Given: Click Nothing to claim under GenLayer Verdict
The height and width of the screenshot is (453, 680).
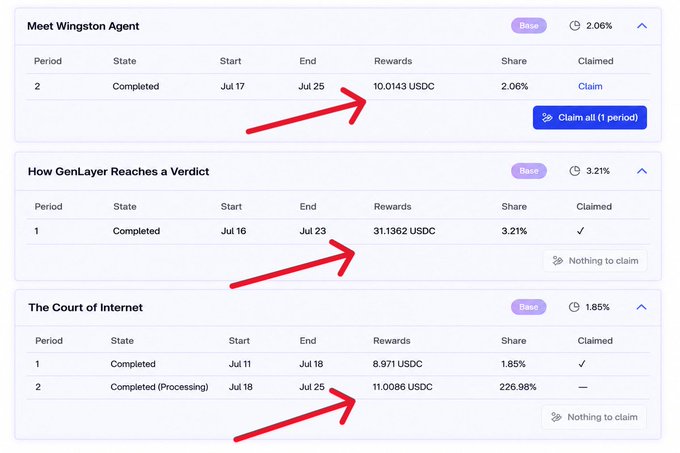Looking at the screenshot, I should [595, 261].
